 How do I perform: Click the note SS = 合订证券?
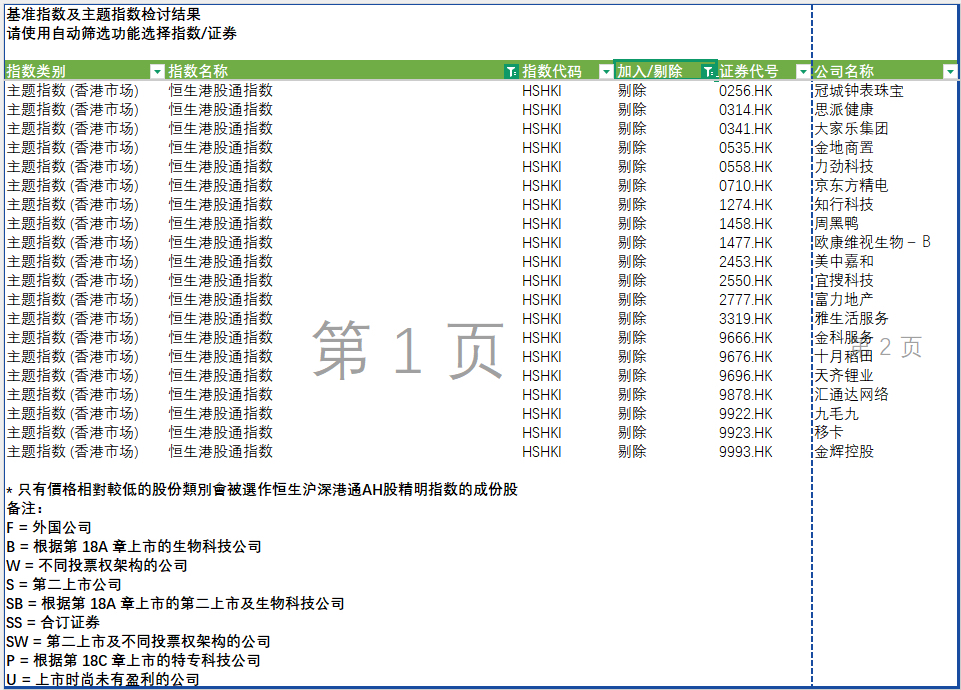[53, 623]
